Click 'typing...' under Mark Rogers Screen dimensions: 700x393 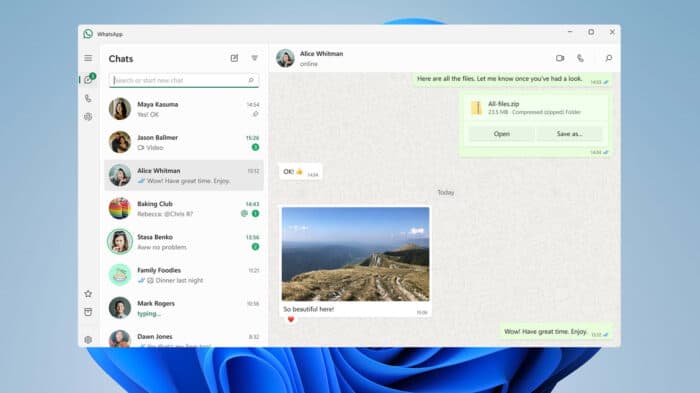[x=149, y=314]
